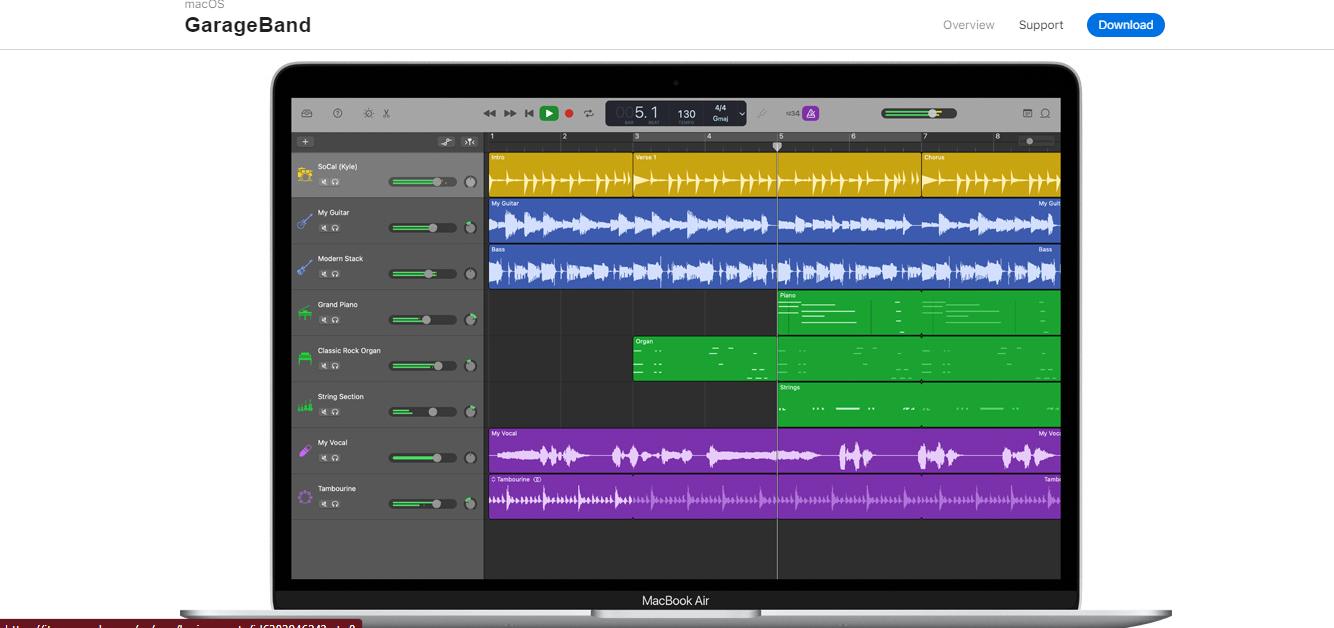Mute the Classic Rock Organ track
Viewport: 1334px width, 628px height.
pos(323,366)
